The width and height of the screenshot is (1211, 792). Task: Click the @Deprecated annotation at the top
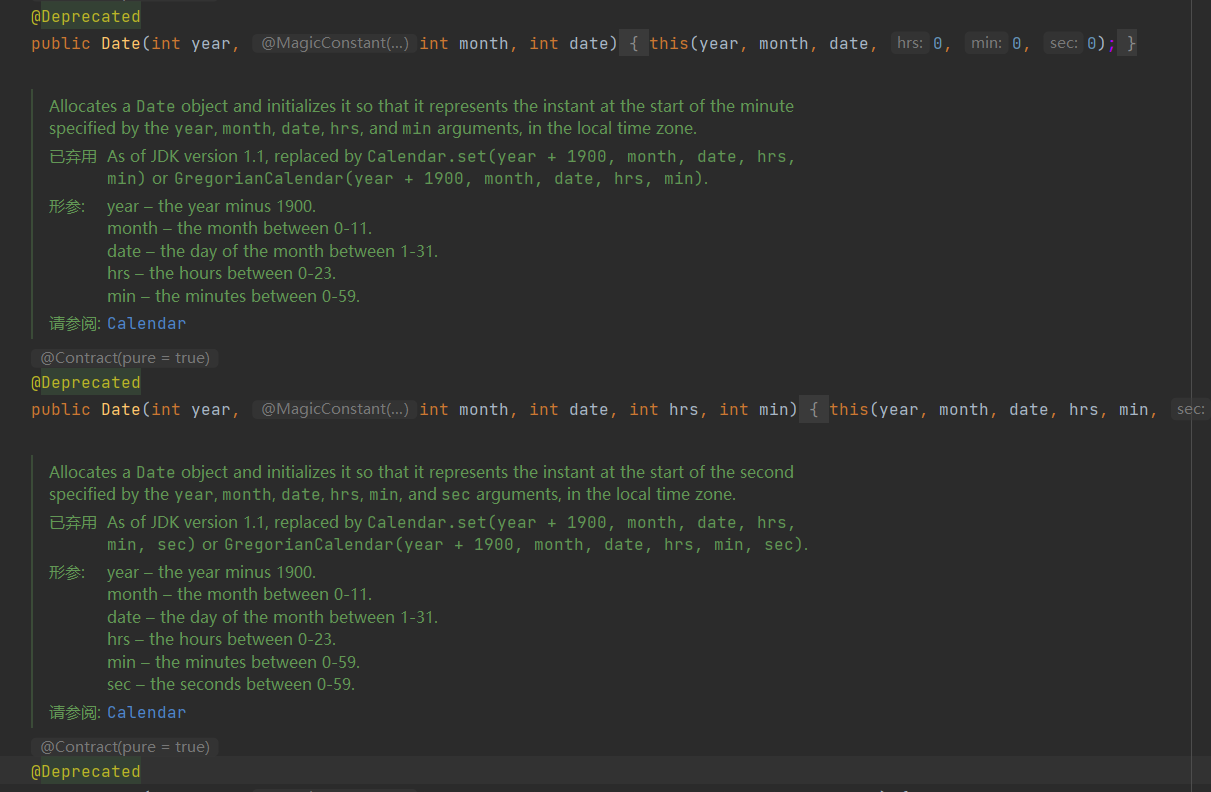86,17
